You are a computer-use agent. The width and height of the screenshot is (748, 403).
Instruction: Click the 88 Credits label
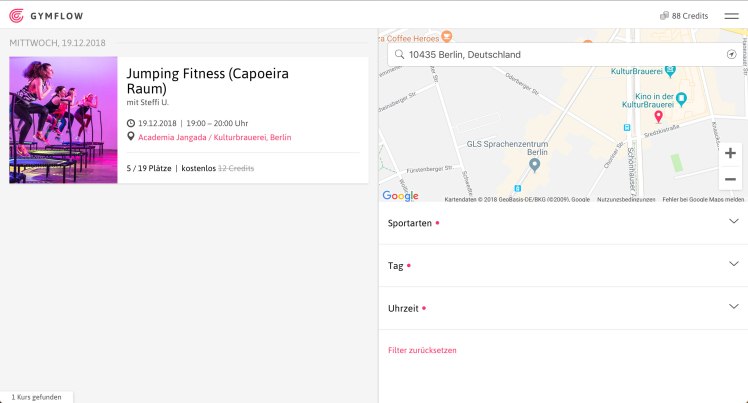tap(690, 16)
